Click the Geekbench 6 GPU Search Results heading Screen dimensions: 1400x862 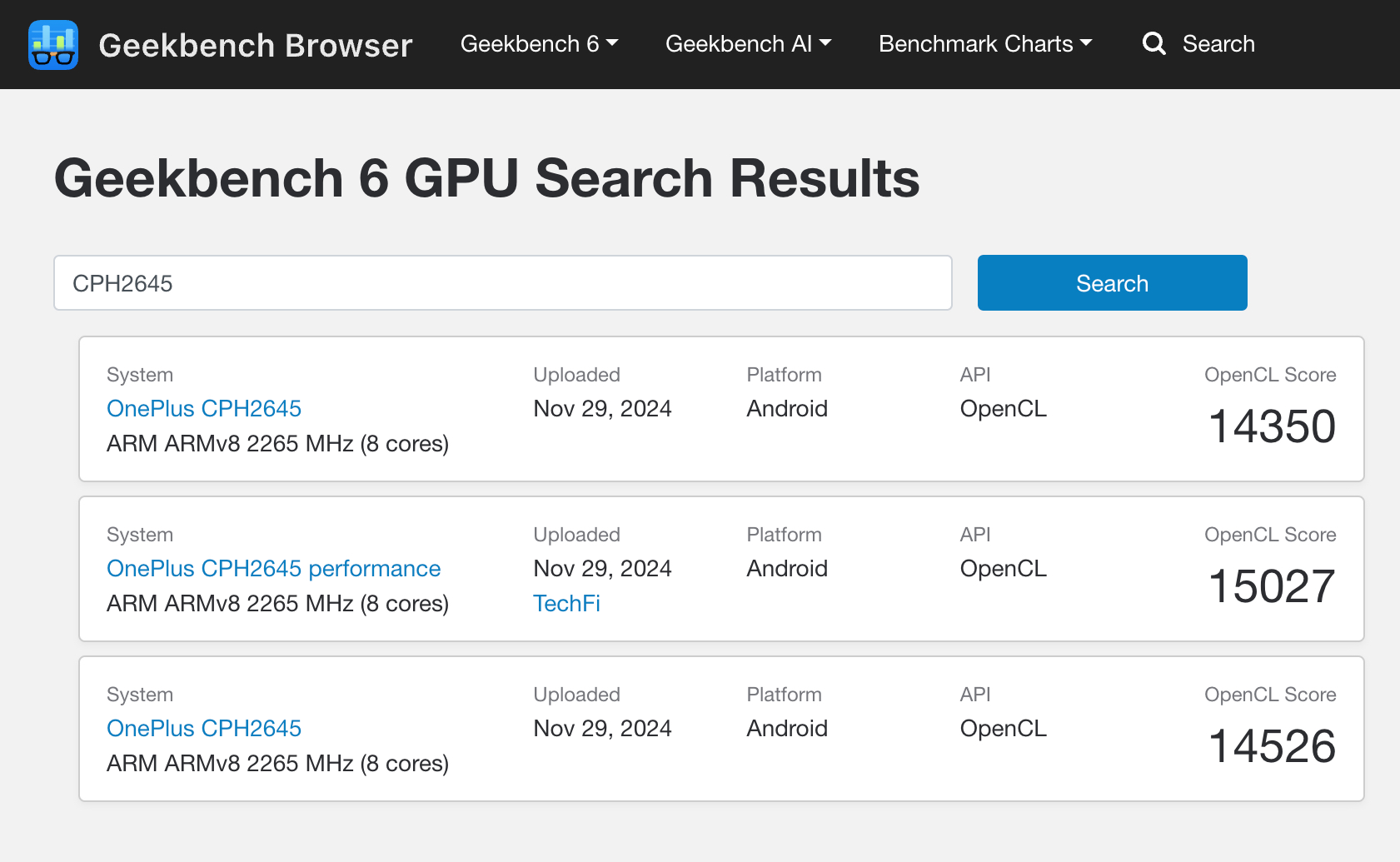coord(486,179)
